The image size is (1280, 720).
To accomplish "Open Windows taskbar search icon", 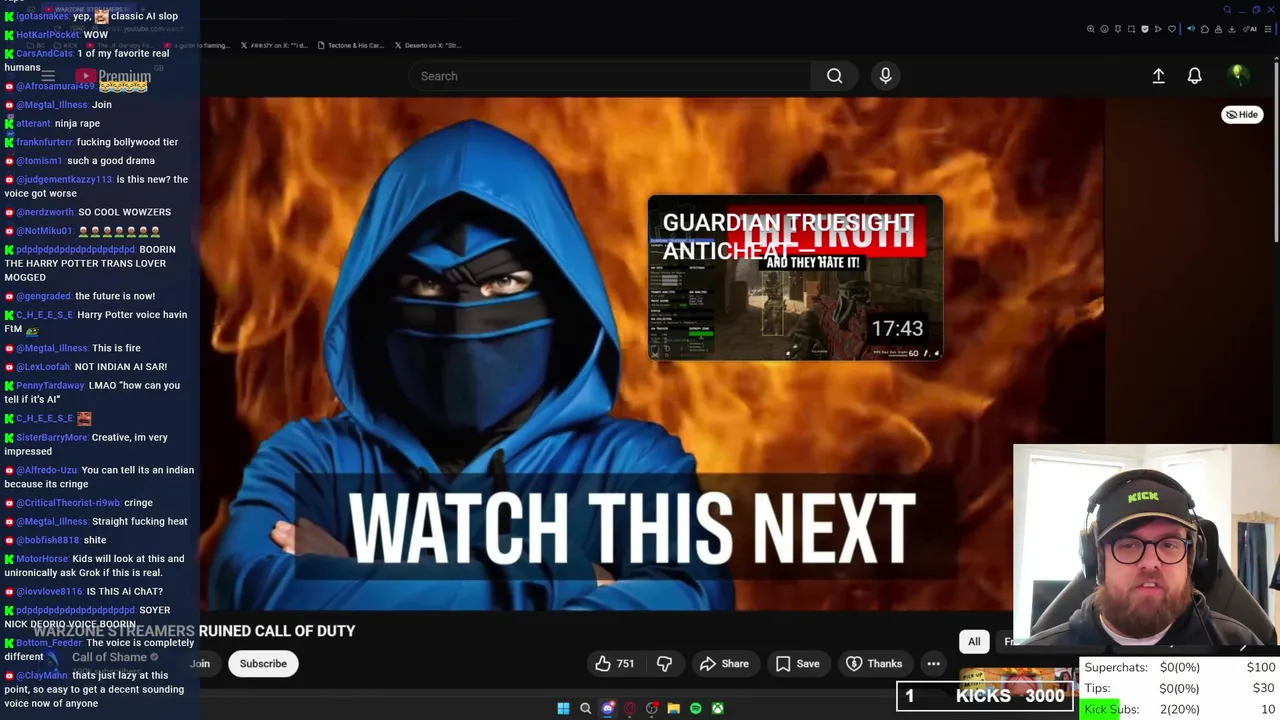I will coord(585,708).
